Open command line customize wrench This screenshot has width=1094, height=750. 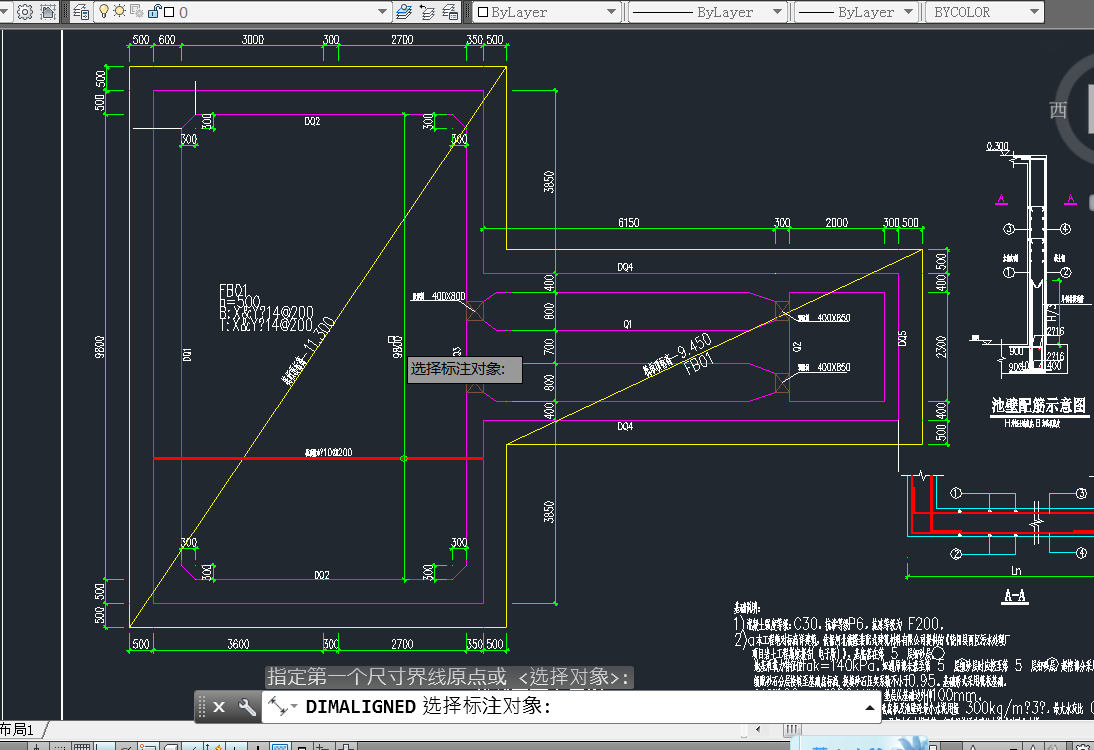pyautogui.click(x=247, y=707)
